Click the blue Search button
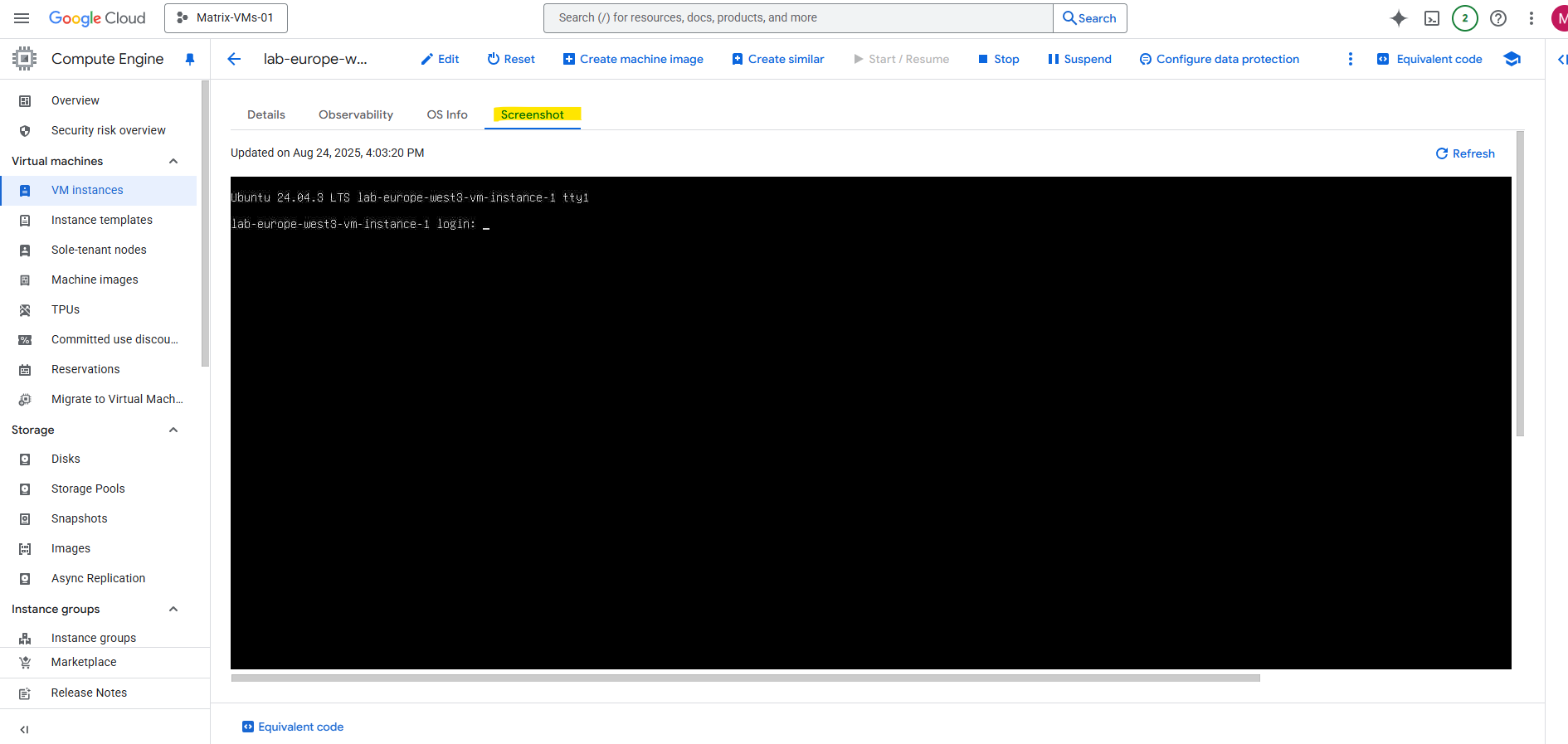 (1090, 17)
